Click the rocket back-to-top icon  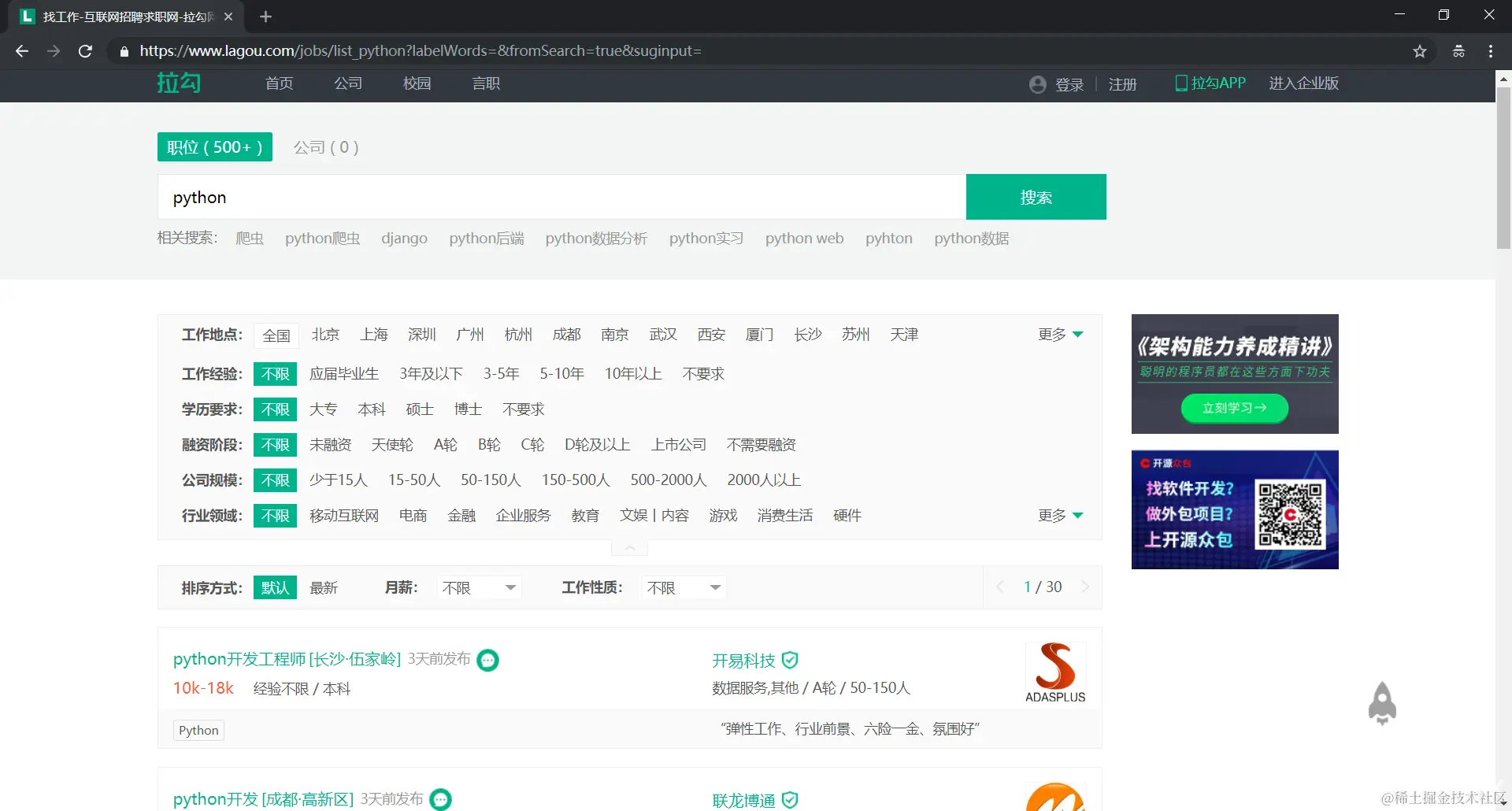pyautogui.click(x=1384, y=702)
